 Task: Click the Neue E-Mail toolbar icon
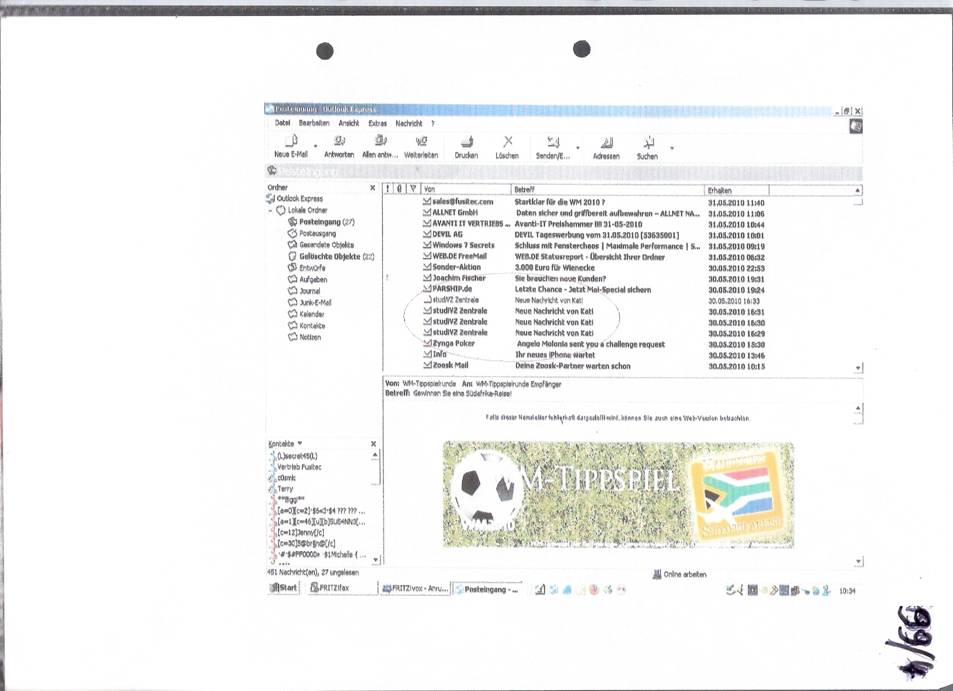pos(292,142)
